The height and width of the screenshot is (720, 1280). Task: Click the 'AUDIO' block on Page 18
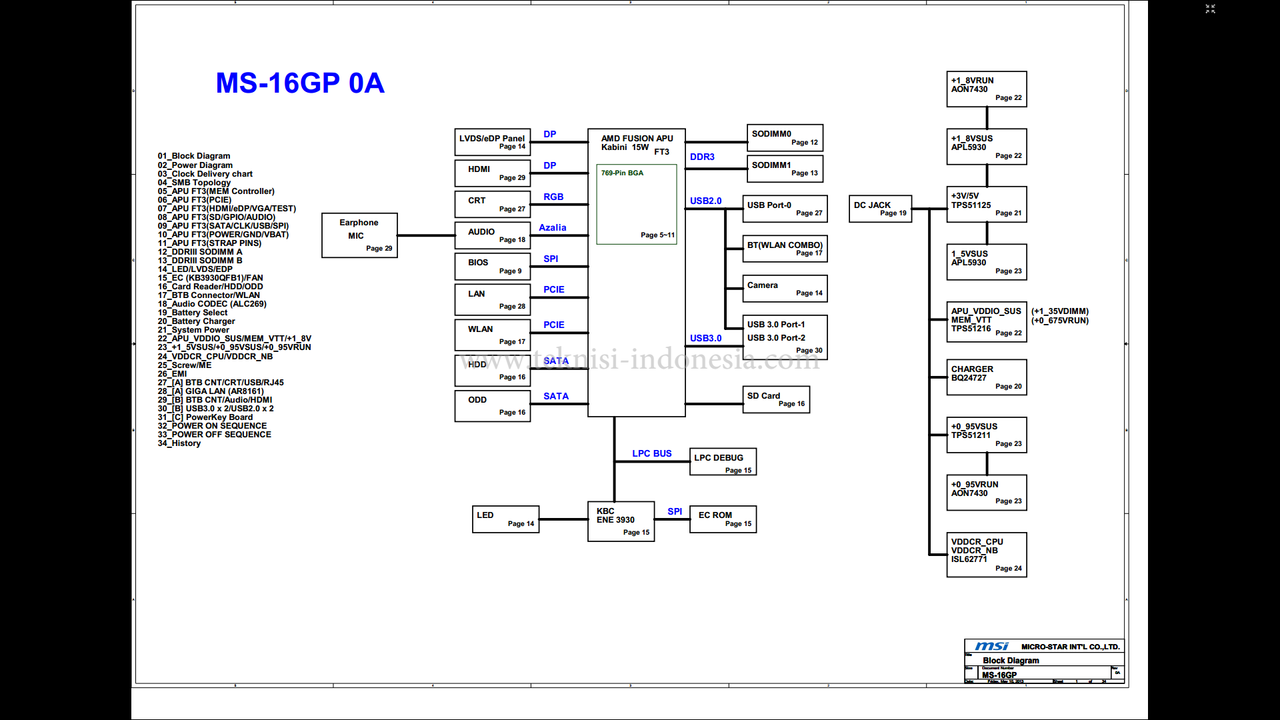click(x=492, y=235)
